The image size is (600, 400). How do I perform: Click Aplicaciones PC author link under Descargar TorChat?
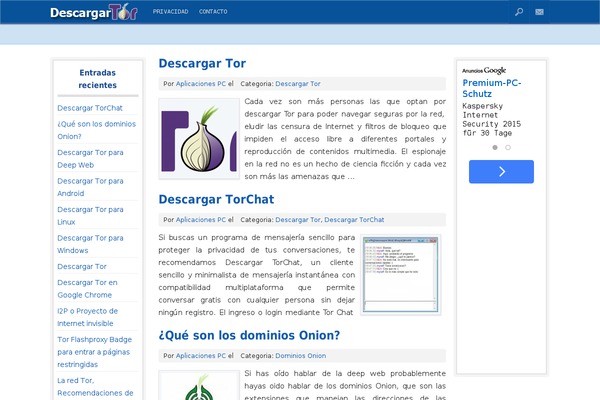[201, 220]
